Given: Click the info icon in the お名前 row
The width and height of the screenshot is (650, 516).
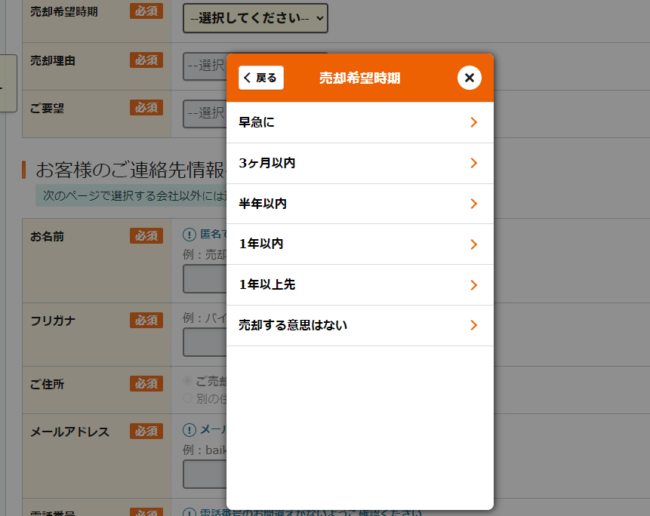Looking at the screenshot, I should tap(189, 235).
